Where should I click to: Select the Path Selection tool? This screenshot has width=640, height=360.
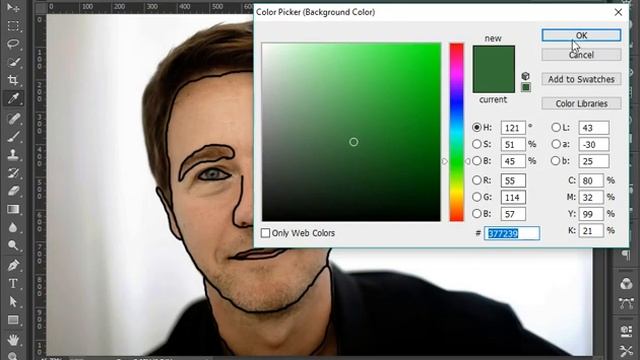point(13,302)
